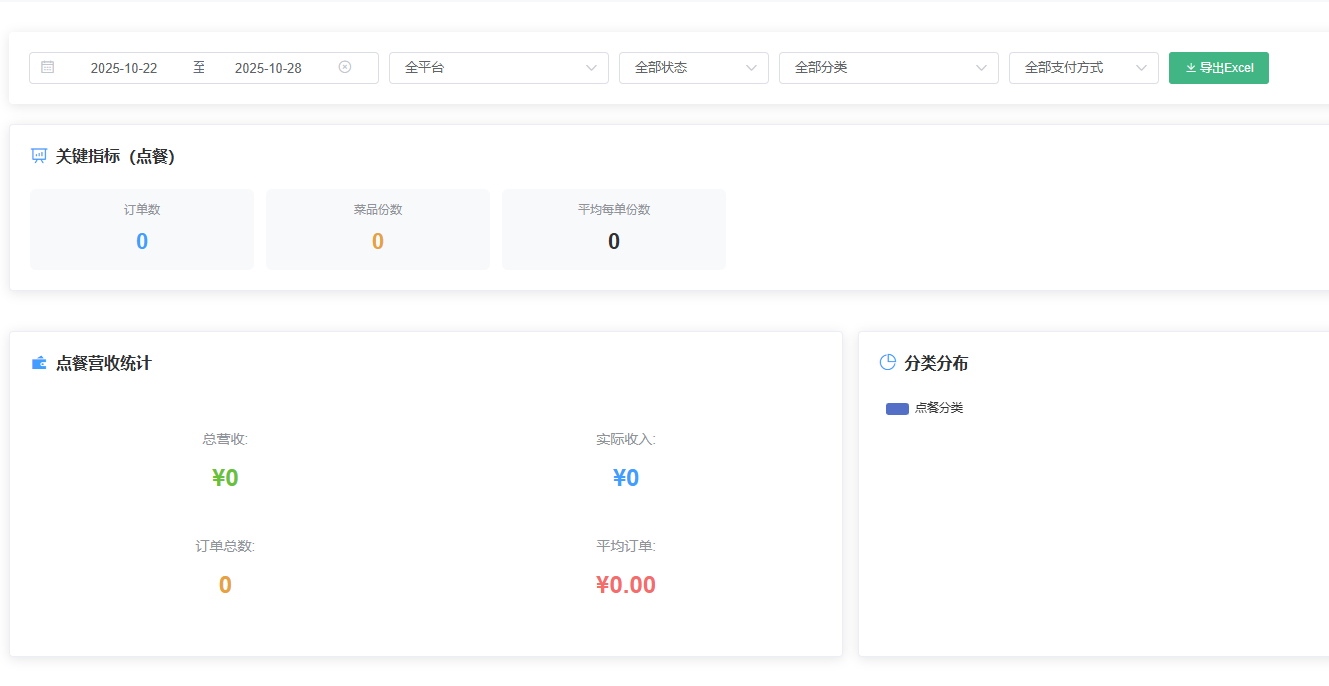Select the 订单数 metric card
Screen dimensions: 1329x686
(x=142, y=229)
